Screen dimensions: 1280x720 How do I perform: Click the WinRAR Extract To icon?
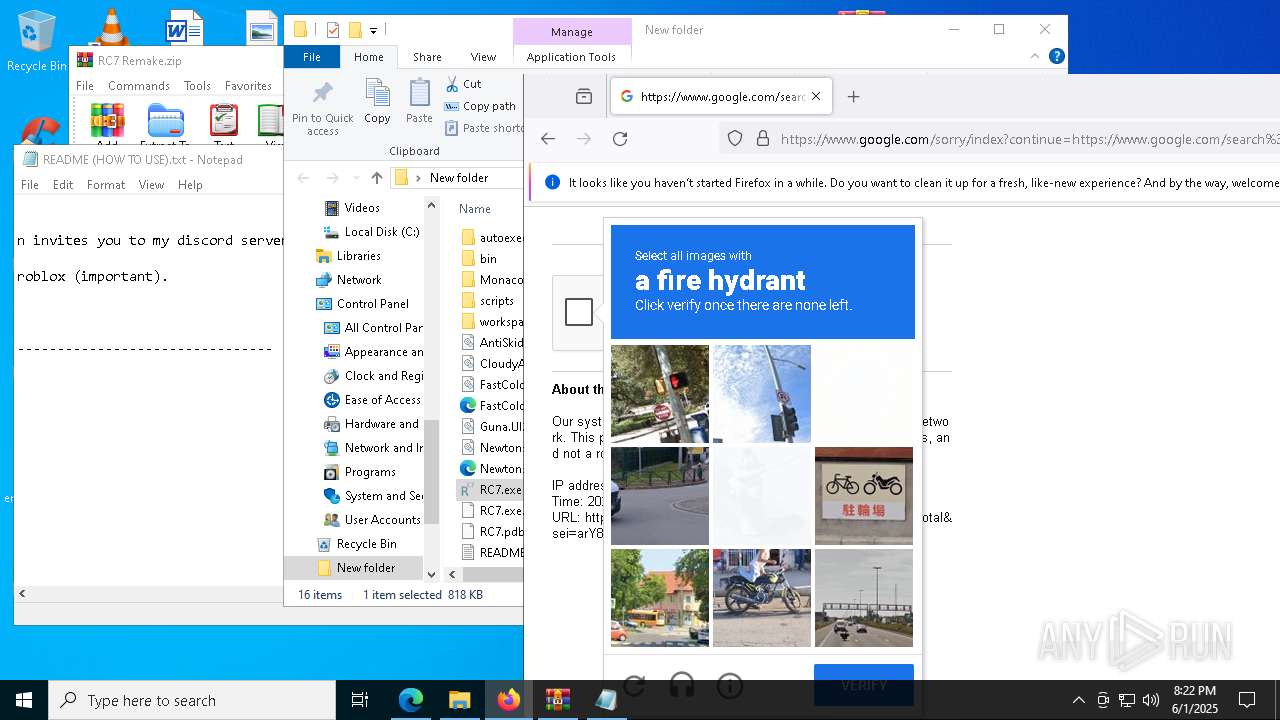[x=165, y=120]
